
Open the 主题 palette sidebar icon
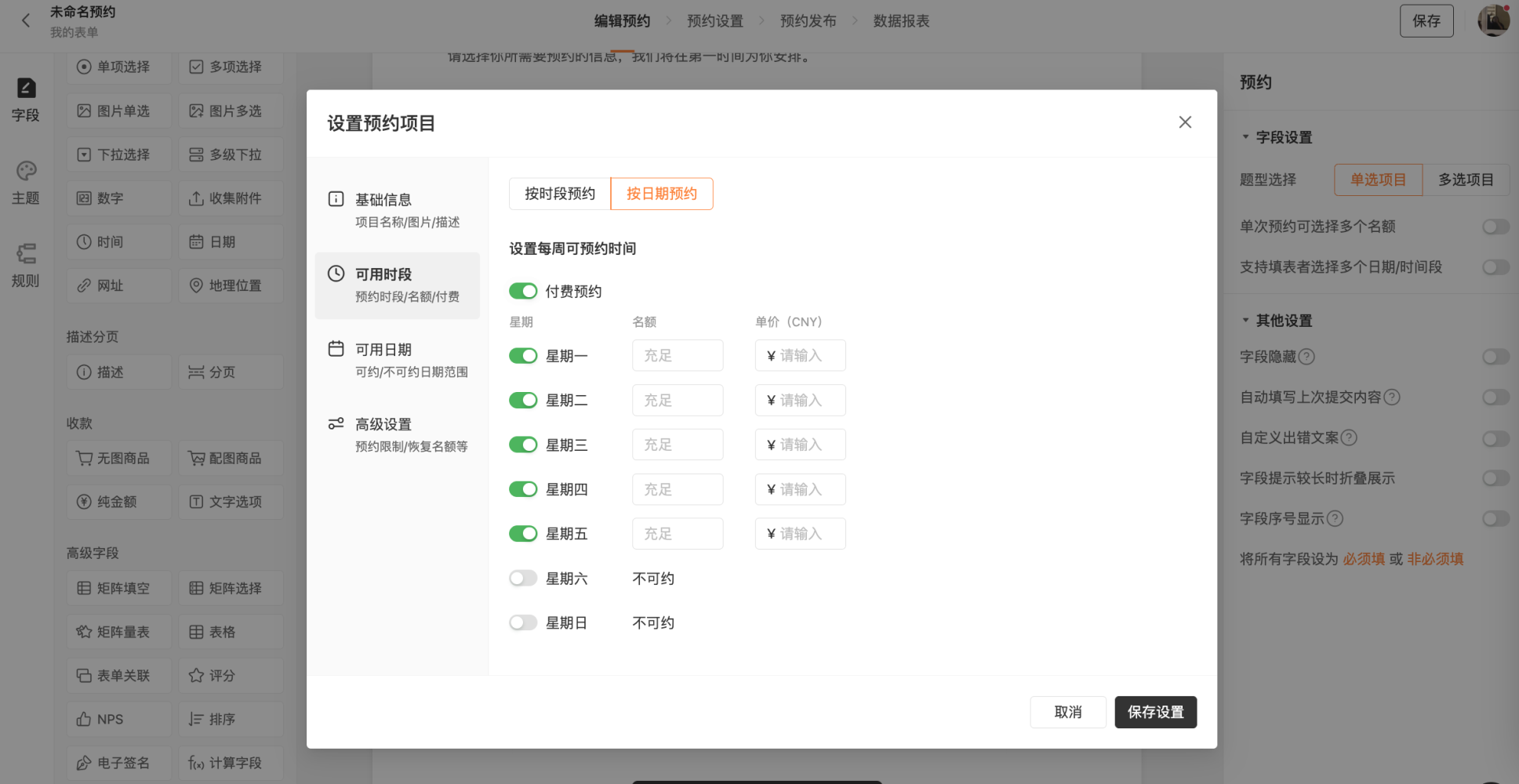tap(26, 183)
